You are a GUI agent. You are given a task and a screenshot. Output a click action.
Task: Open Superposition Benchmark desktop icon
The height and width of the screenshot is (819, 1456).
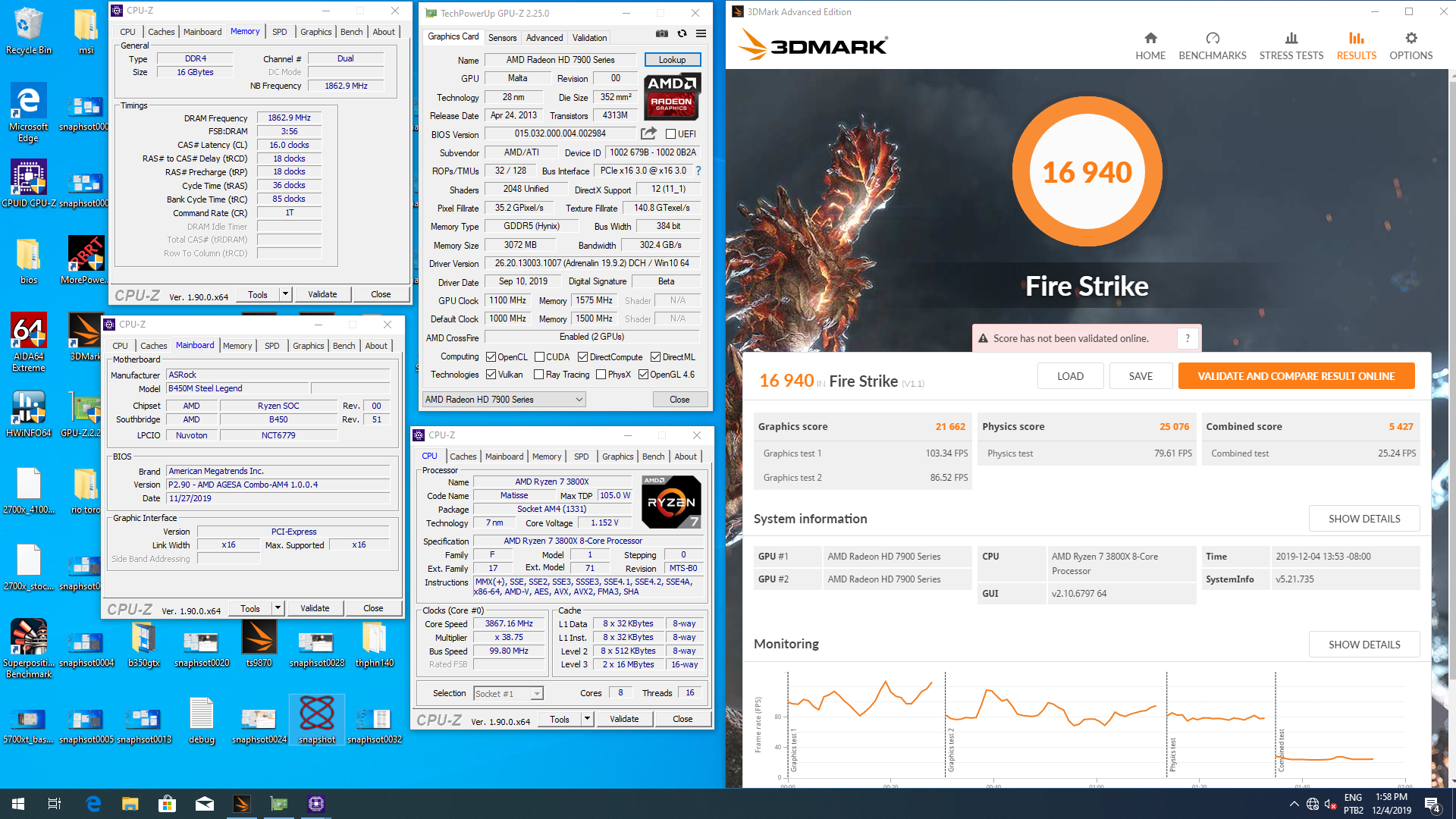(29, 648)
